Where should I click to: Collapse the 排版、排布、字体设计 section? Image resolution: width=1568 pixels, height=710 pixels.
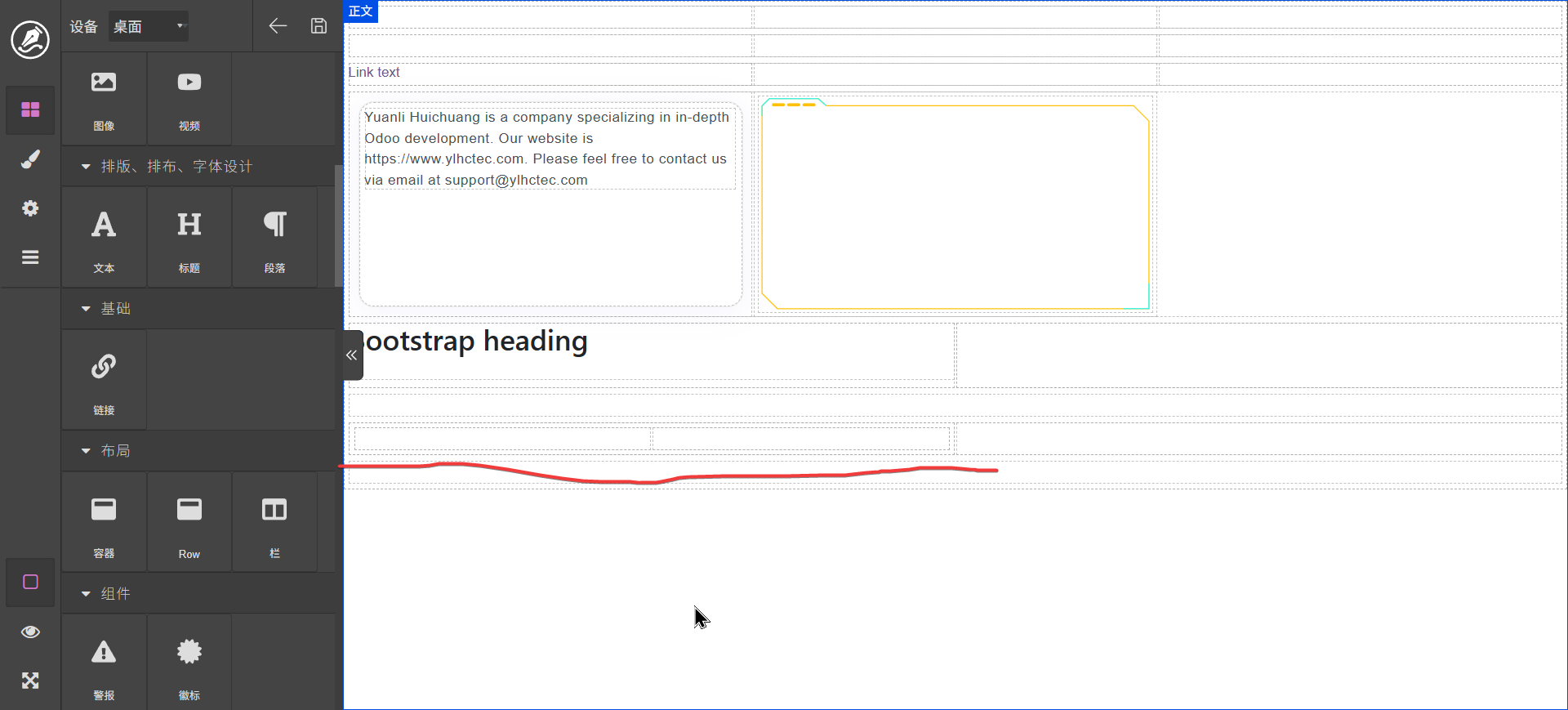coord(86,167)
